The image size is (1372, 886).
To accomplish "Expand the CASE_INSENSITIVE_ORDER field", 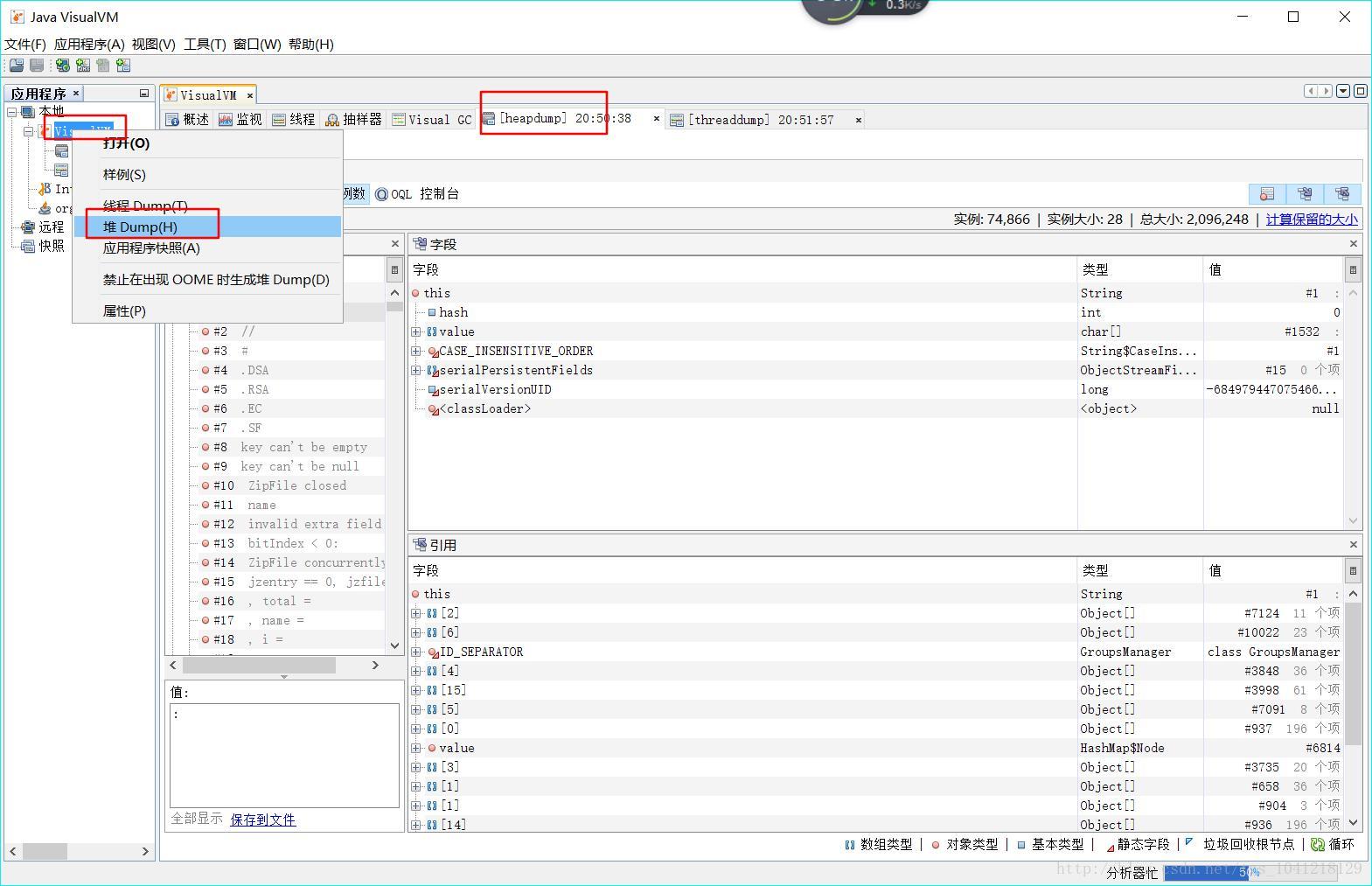I will [416, 351].
